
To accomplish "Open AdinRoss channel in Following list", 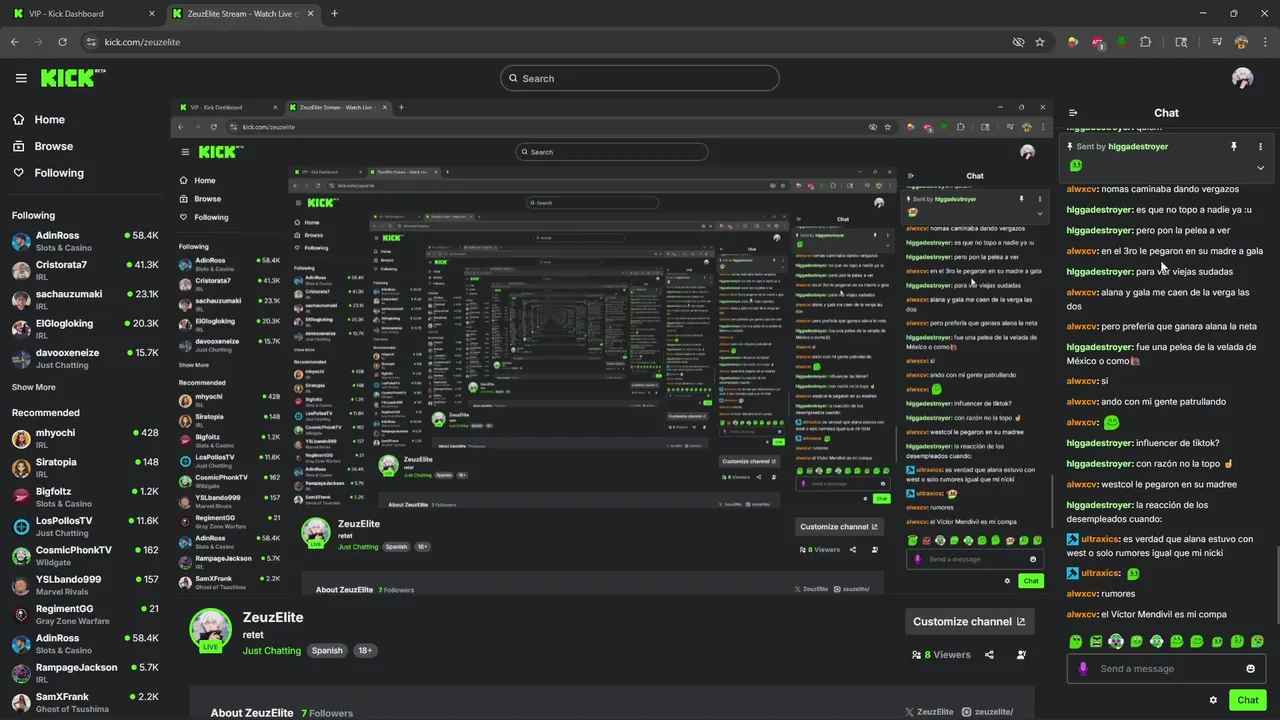I will tap(84, 241).
